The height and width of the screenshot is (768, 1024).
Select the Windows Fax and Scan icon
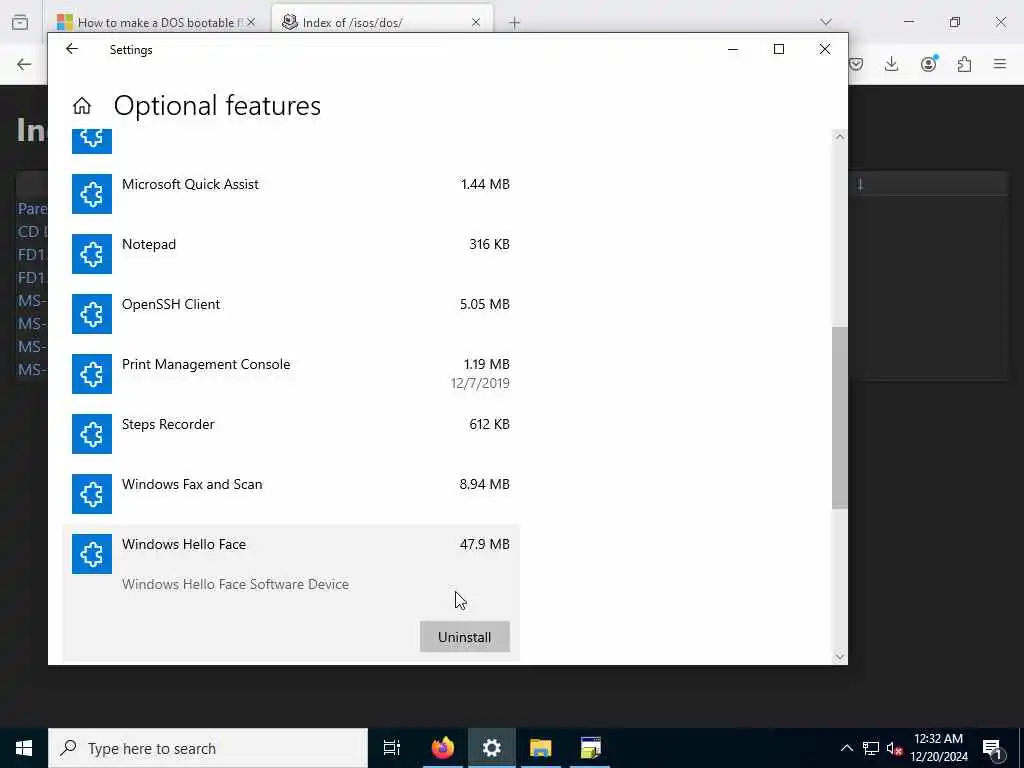coord(91,494)
